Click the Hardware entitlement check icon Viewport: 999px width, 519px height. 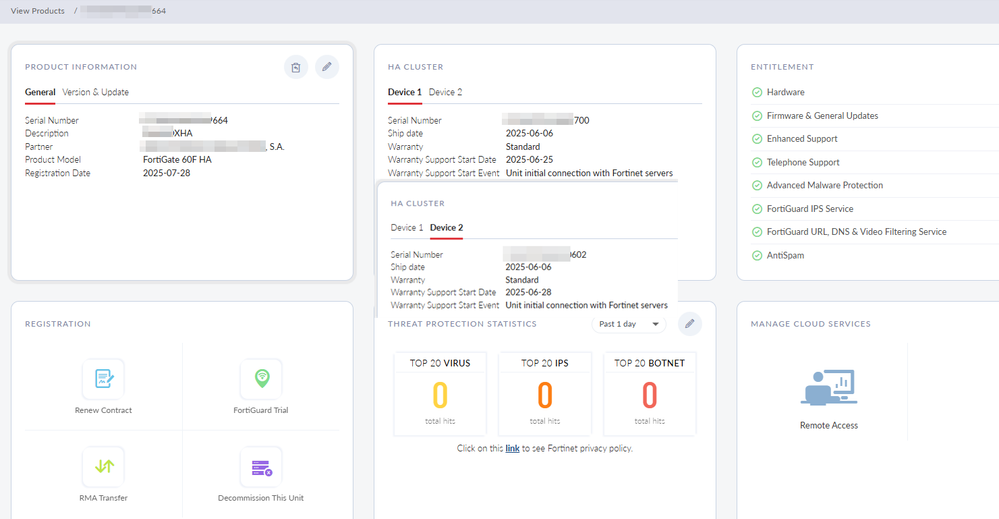(x=757, y=92)
